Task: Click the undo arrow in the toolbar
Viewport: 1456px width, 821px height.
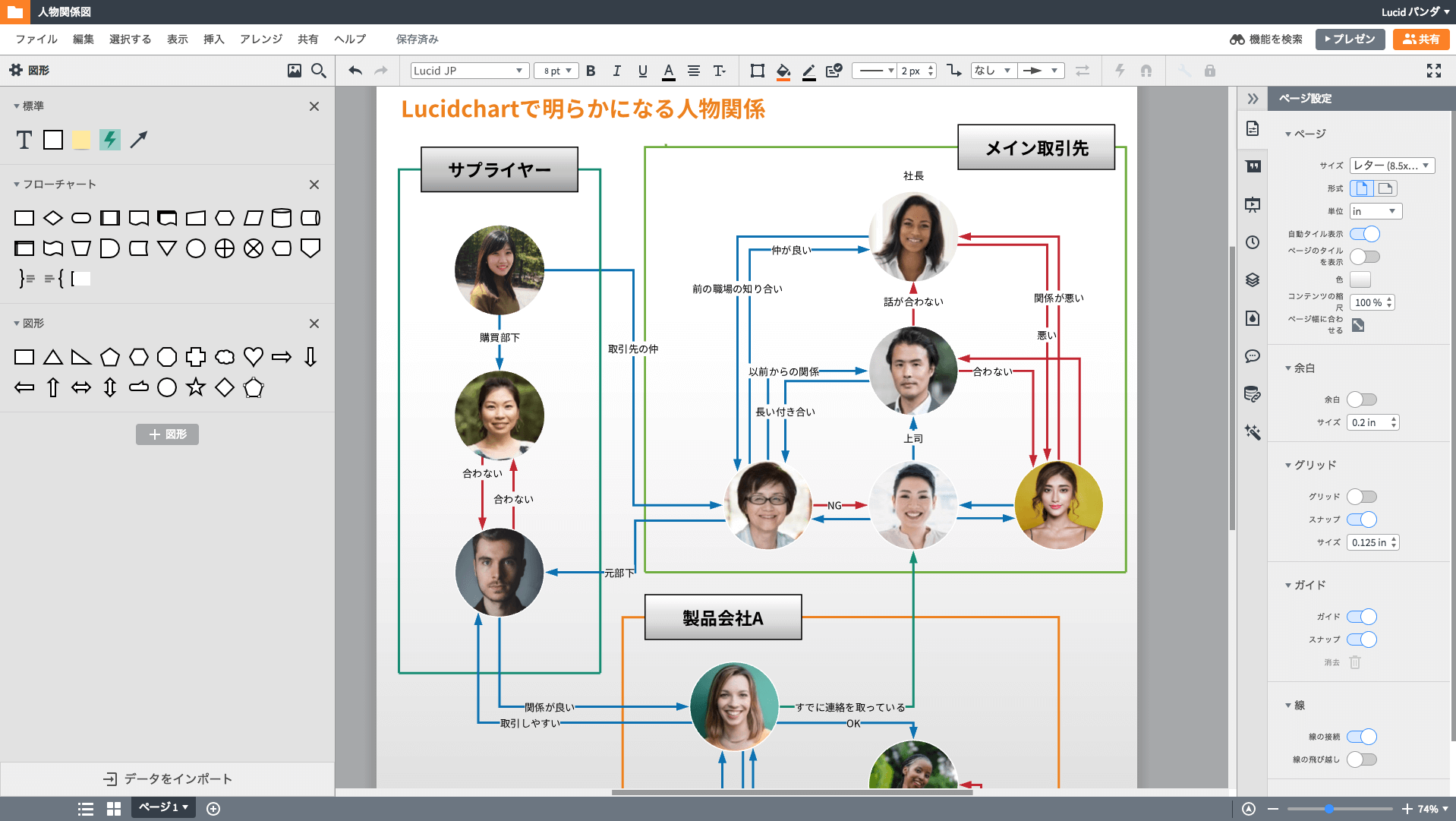Action: [355, 71]
